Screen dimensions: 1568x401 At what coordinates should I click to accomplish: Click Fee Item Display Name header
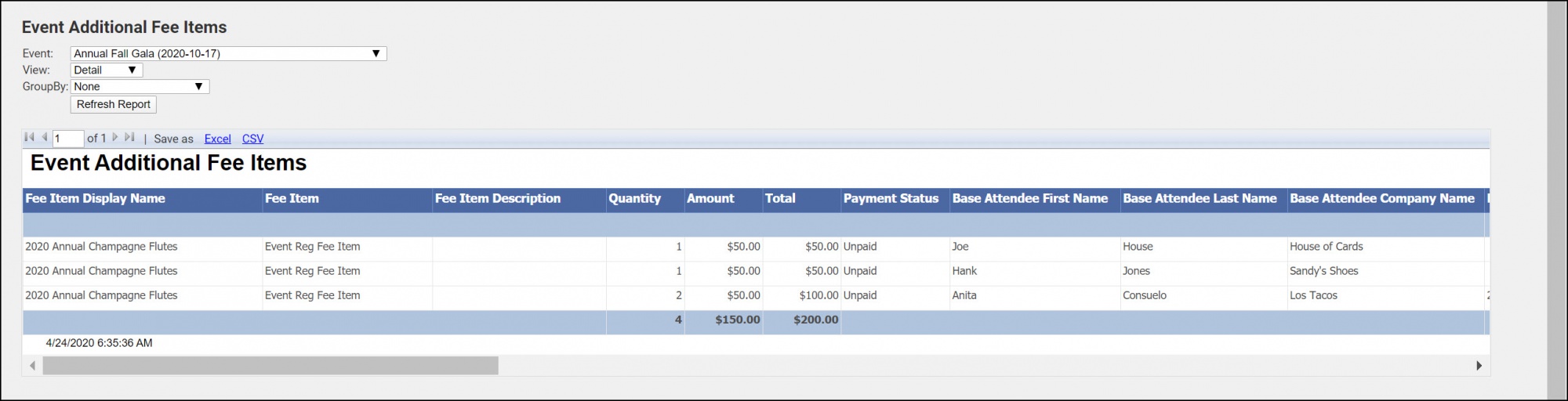[x=95, y=199]
